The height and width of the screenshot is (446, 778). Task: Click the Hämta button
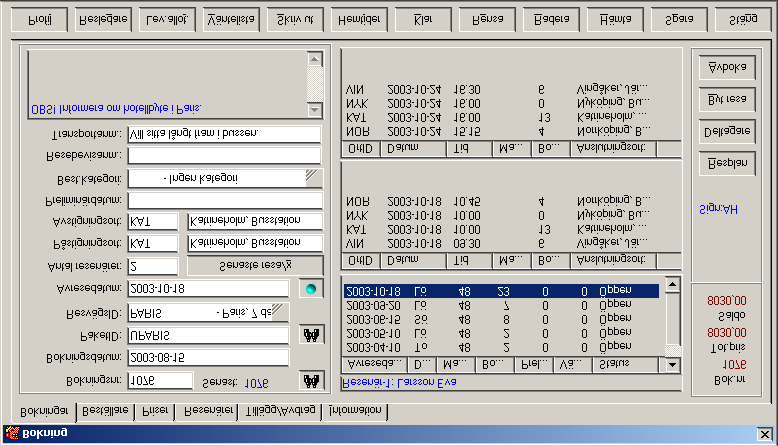click(x=615, y=20)
